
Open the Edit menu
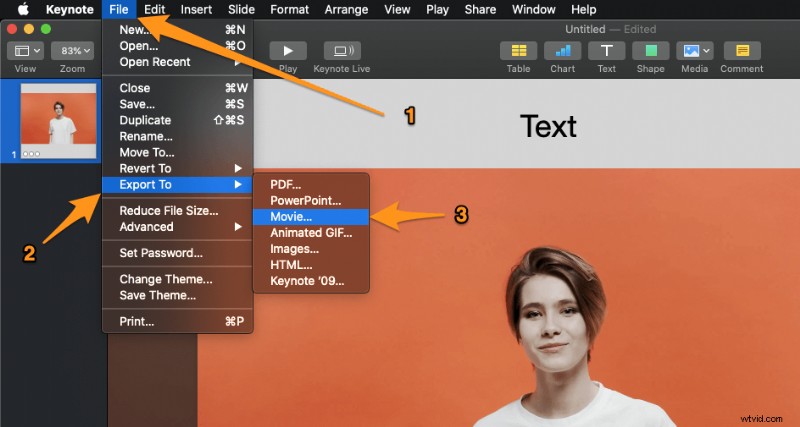pyautogui.click(x=154, y=9)
